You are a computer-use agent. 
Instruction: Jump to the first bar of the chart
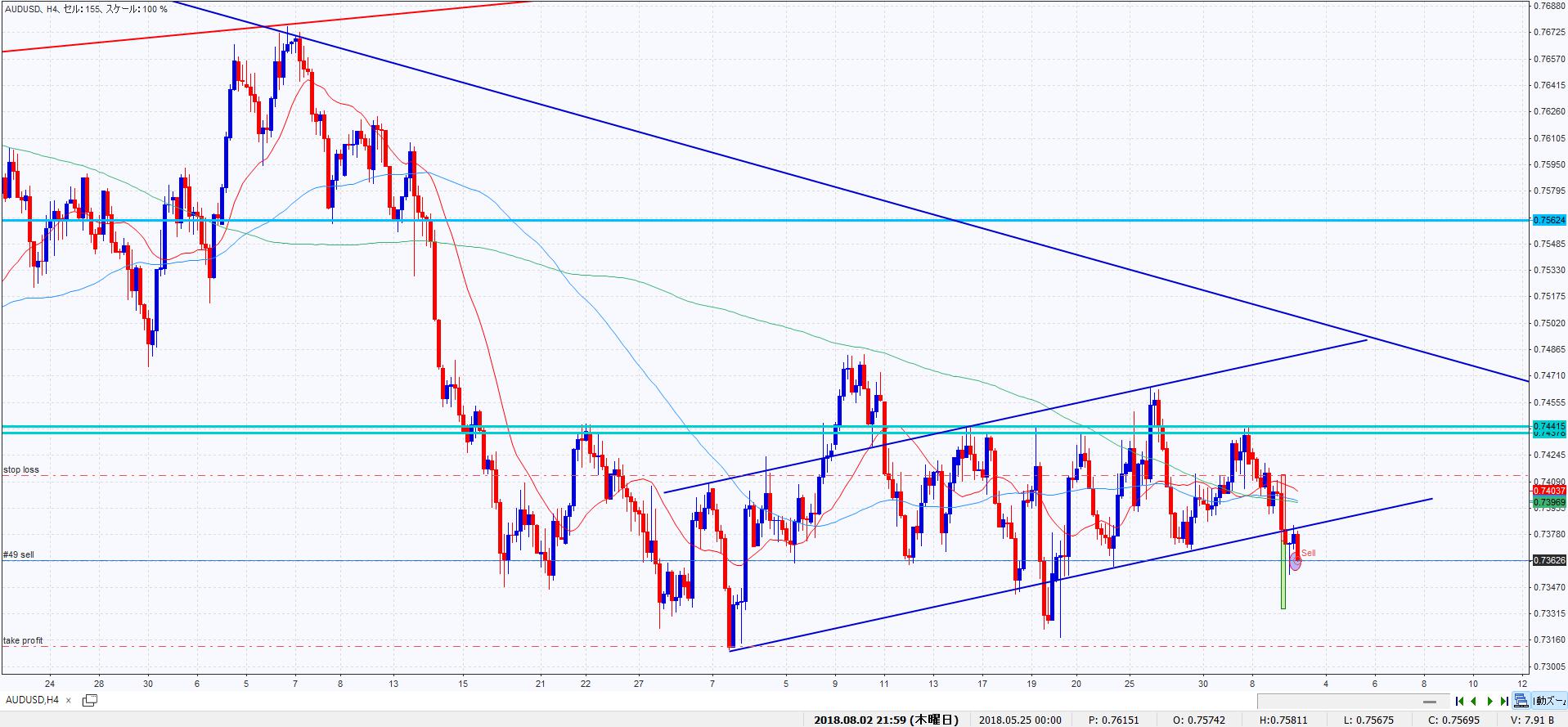tap(1459, 701)
